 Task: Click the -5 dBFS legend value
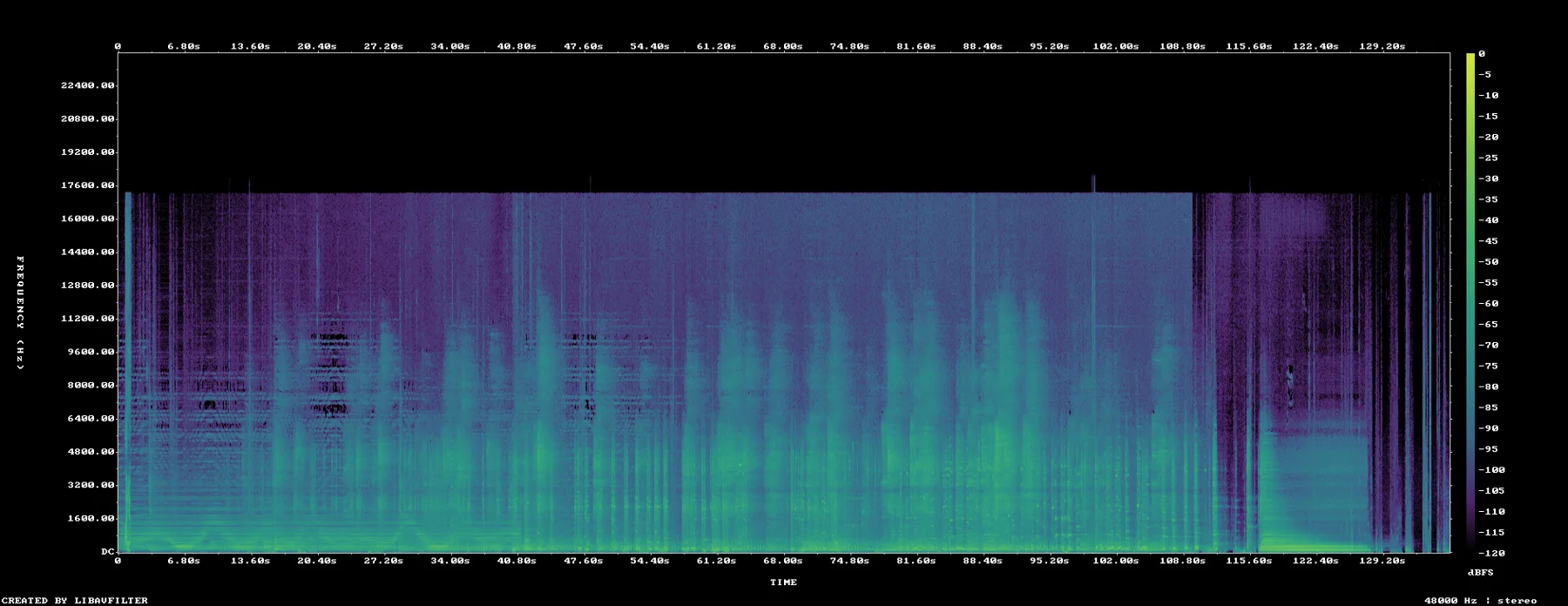pyautogui.click(x=1485, y=75)
